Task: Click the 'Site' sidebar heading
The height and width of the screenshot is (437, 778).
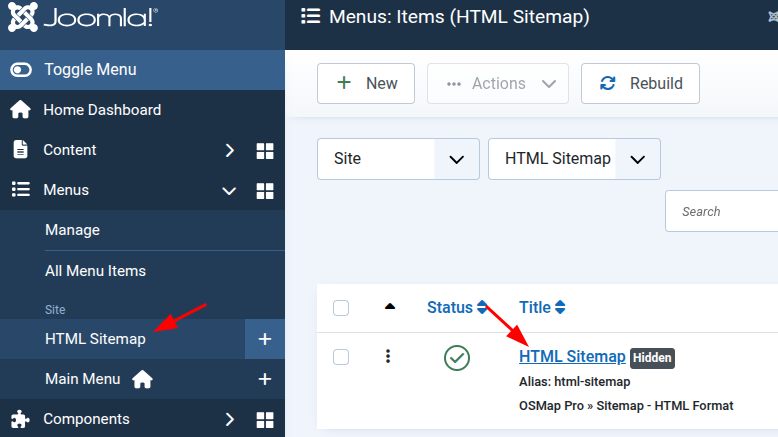Action: [55, 310]
